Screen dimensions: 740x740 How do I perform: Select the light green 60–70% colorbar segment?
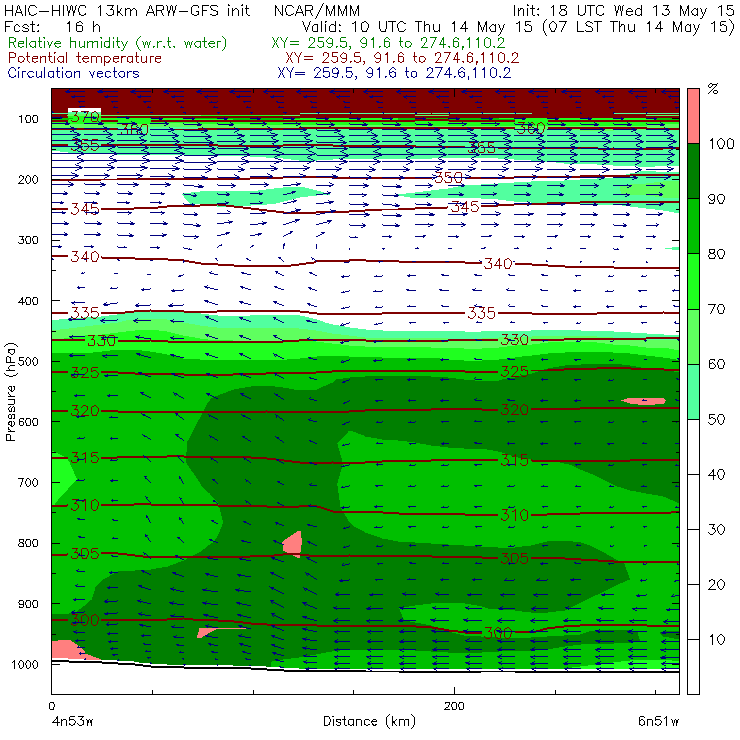[x=693, y=336]
